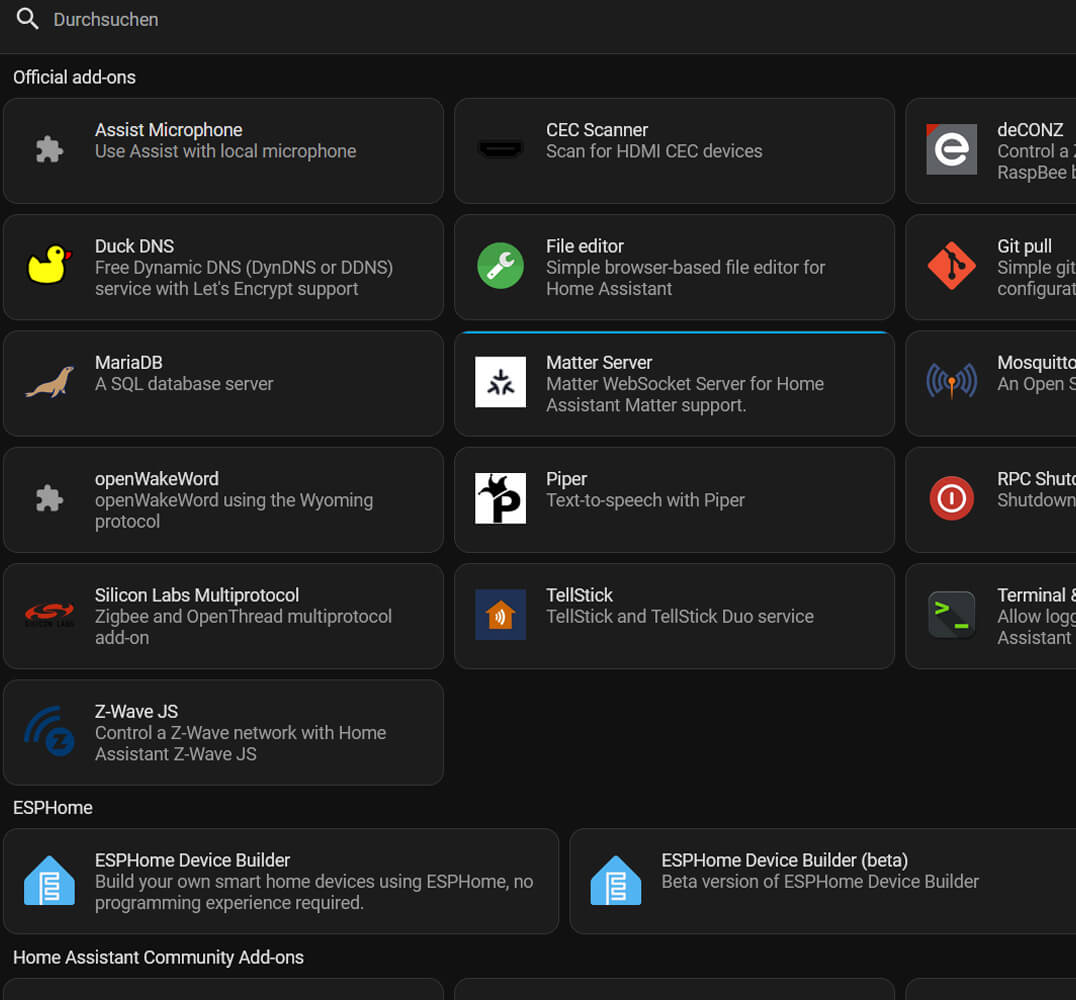The image size is (1076, 1000).
Task: Click the Mosquitto broker antenna icon
Action: coord(951,383)
